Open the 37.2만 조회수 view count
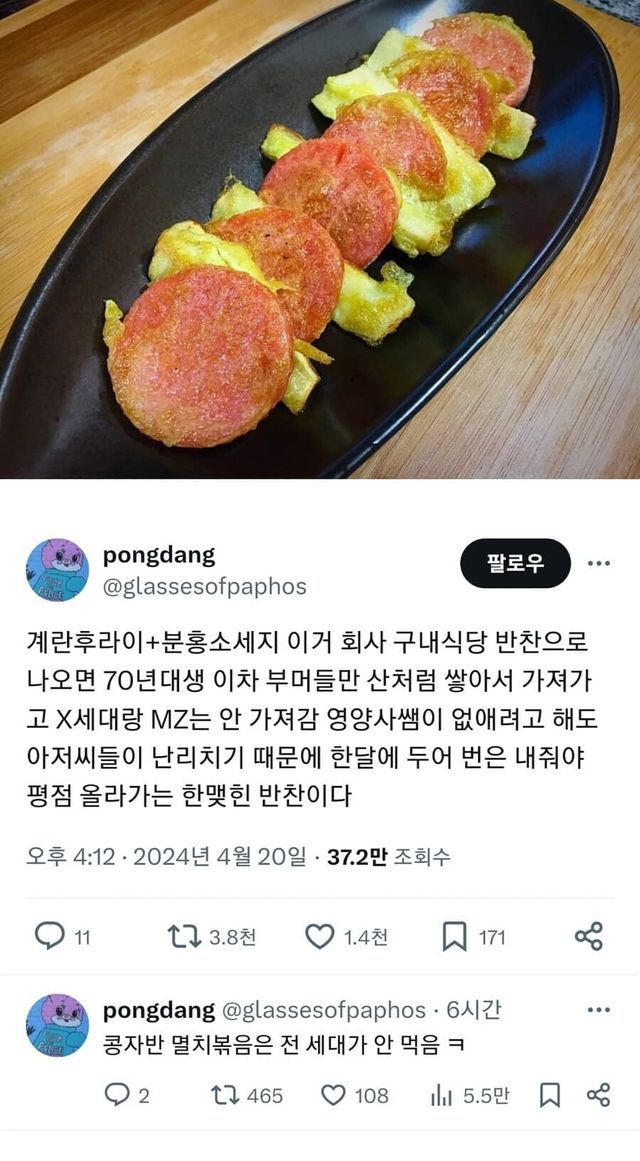 click(x=389, y=857)
